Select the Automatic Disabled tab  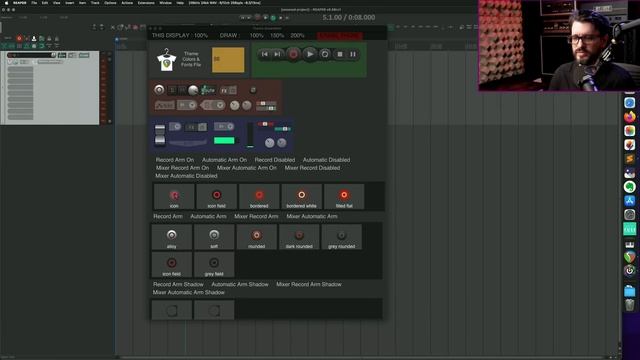[x=327, y=160]
